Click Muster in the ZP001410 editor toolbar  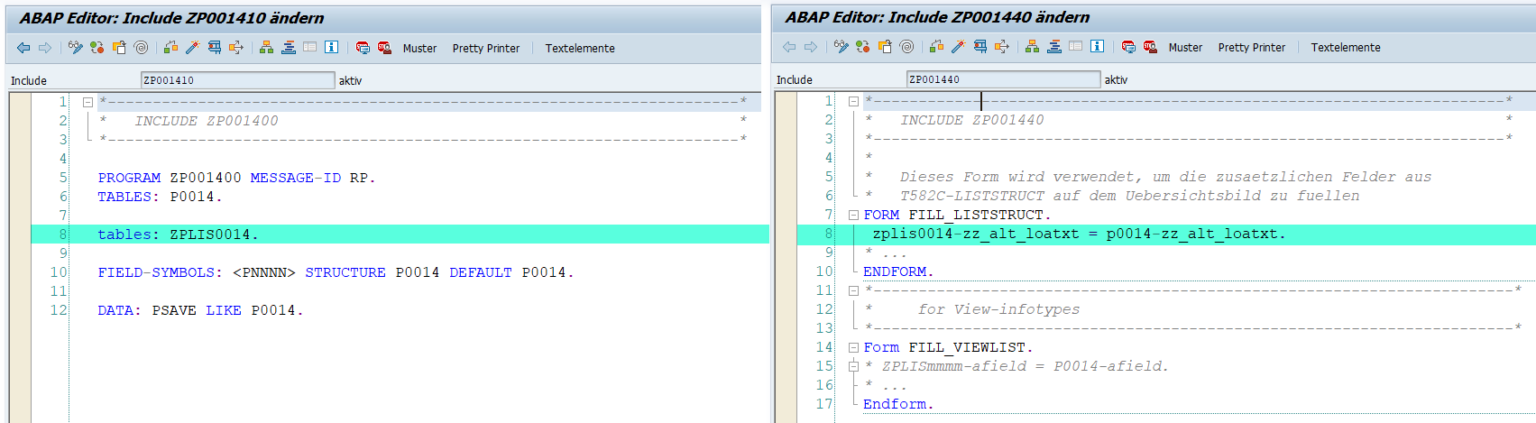click(x=420, y=48)
